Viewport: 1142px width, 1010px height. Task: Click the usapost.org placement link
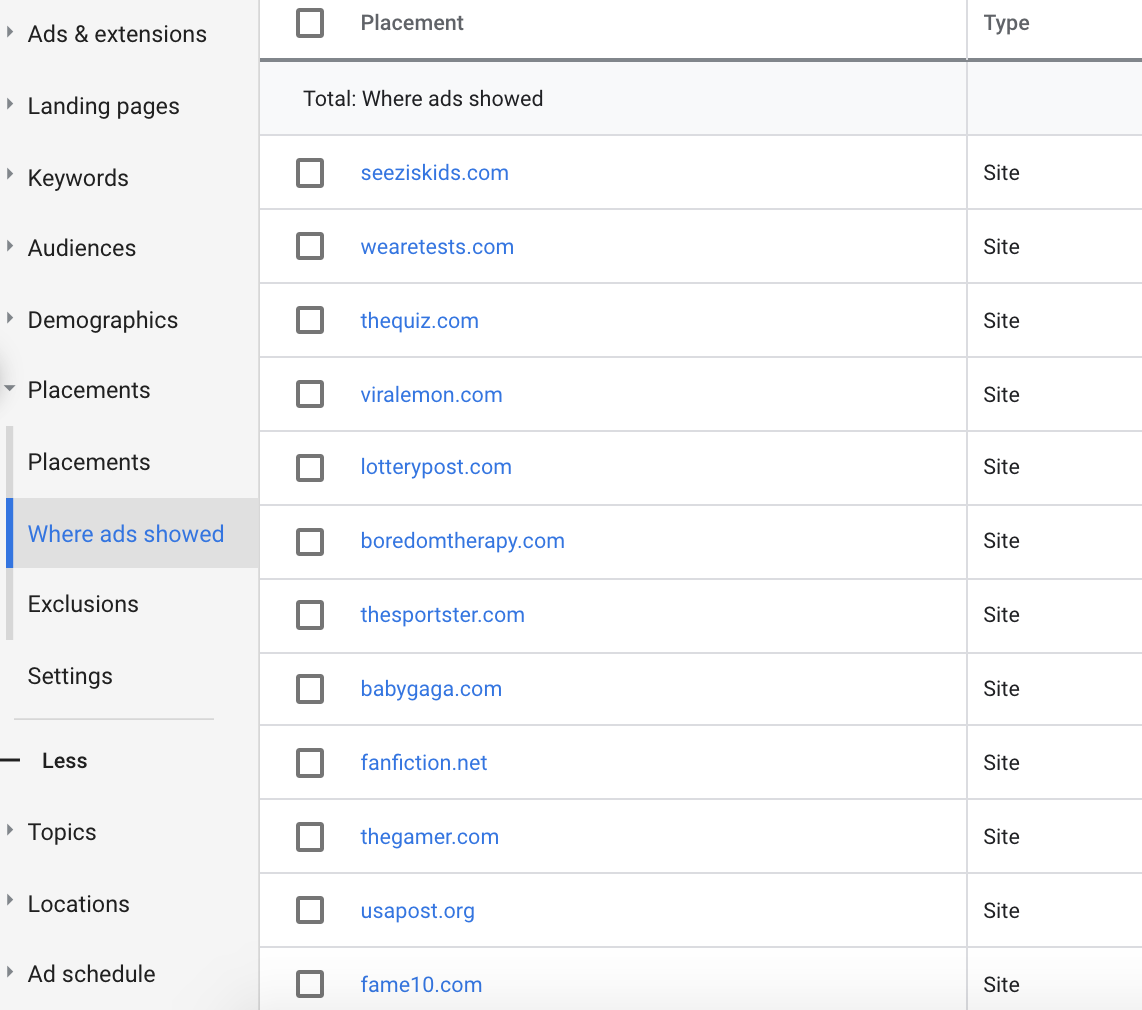coord(417,911)
